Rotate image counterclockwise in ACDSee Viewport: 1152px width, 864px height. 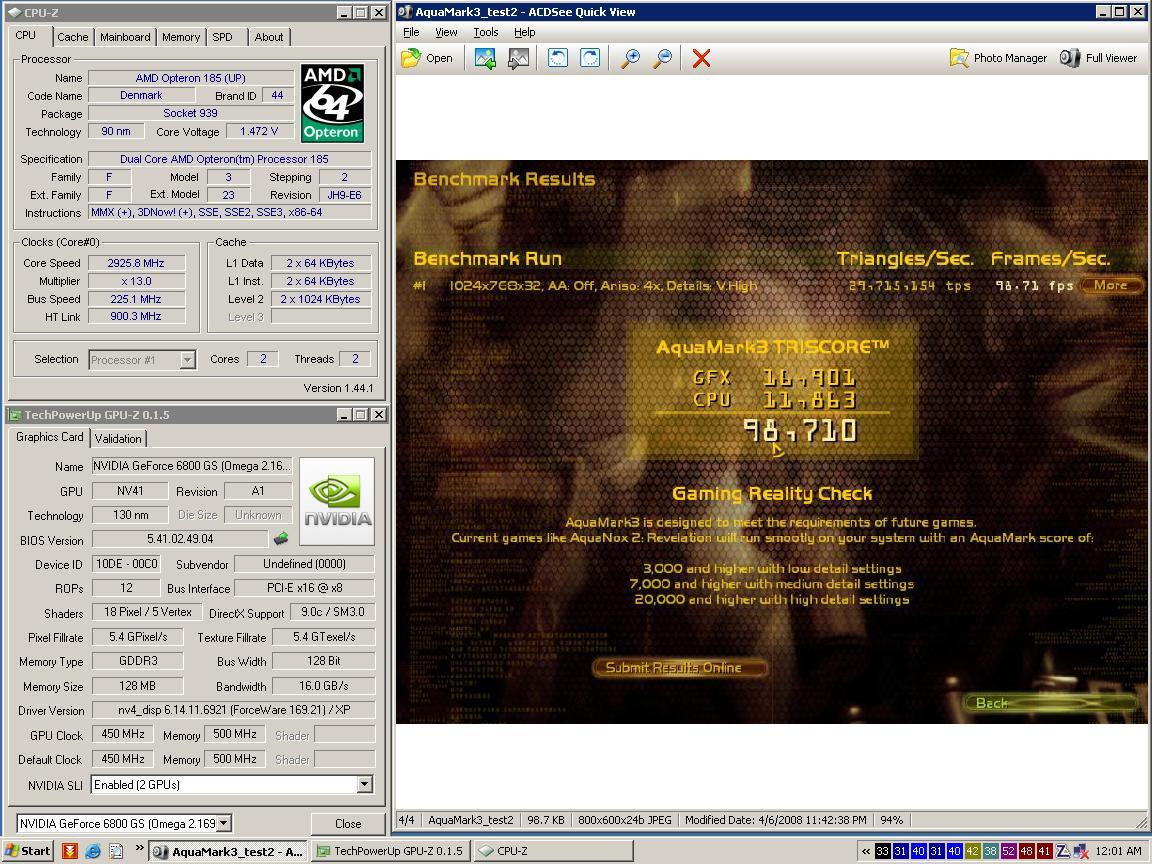558,58
